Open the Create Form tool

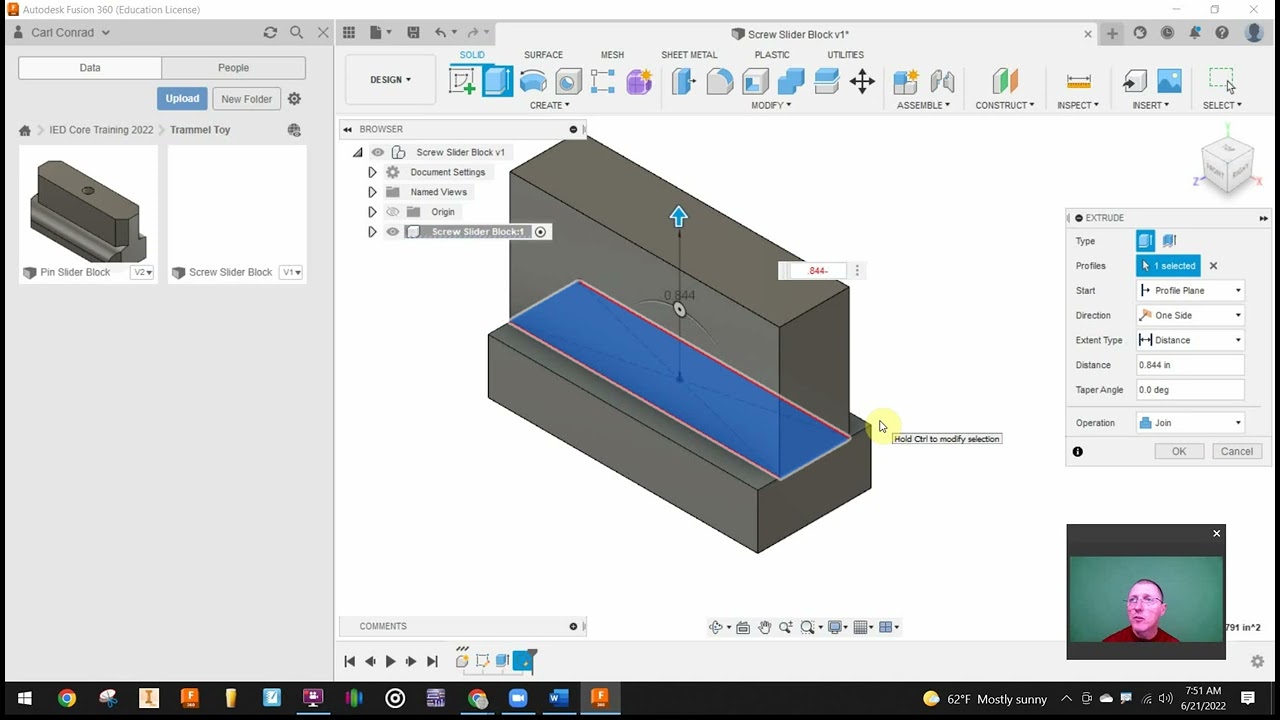pos(639,81)
